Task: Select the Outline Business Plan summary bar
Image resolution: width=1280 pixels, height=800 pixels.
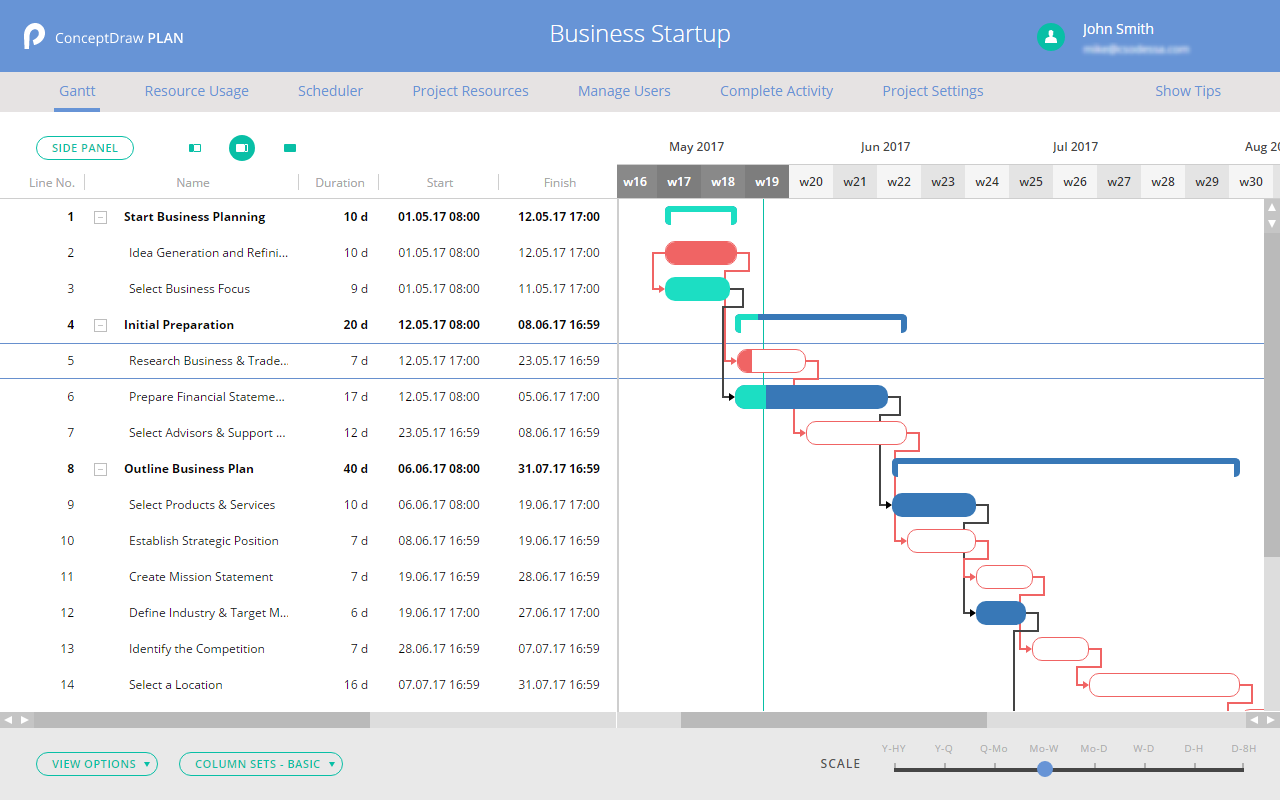Action: tap(1066, 467)
